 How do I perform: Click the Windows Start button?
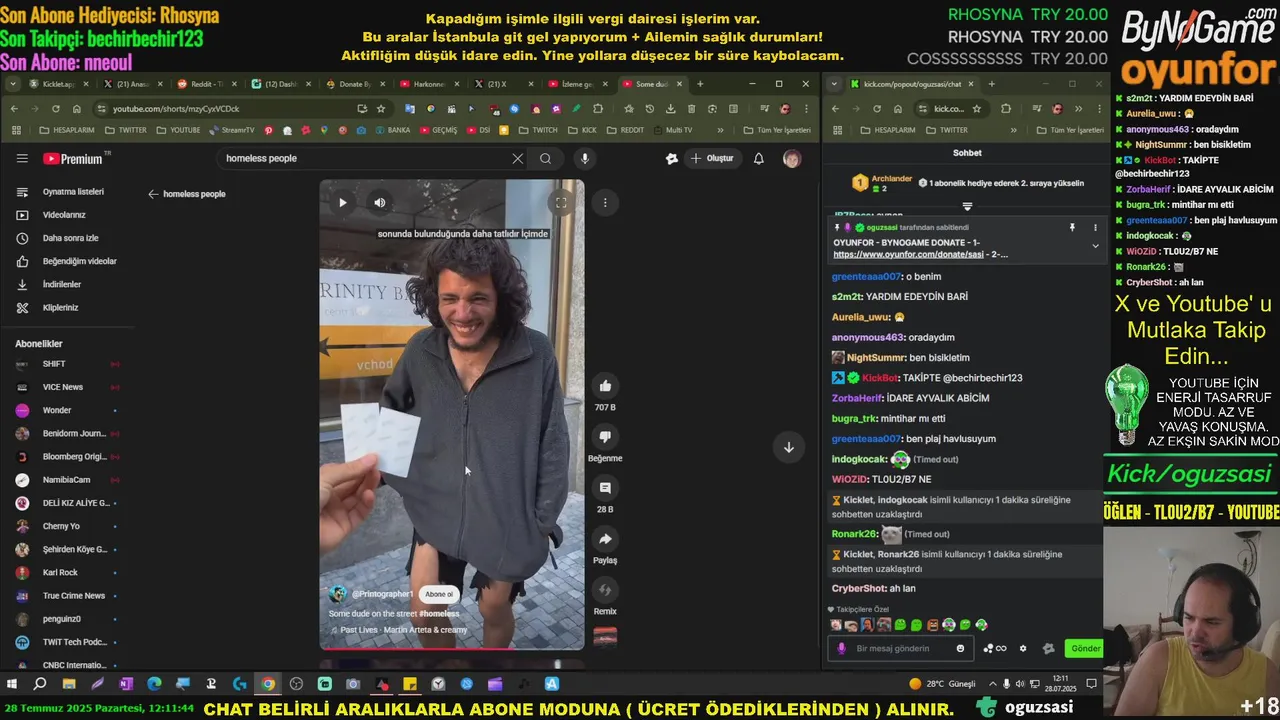[12, 684]
